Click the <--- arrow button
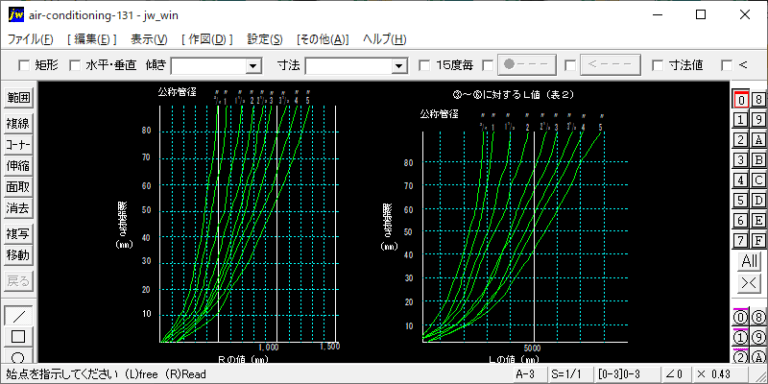 (610, 65)
